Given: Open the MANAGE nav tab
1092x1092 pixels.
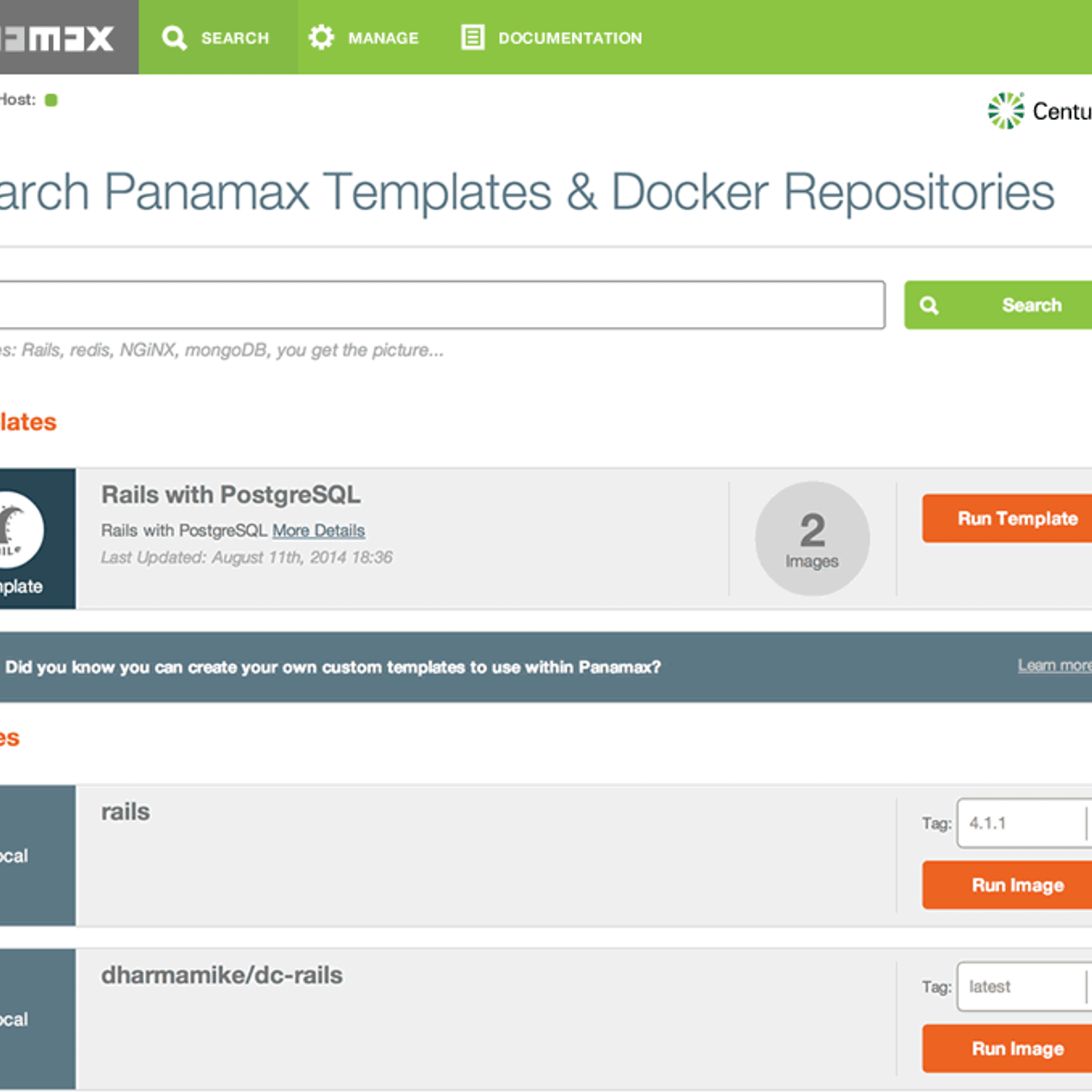Looking at the screenshot, I should [364, 38].
